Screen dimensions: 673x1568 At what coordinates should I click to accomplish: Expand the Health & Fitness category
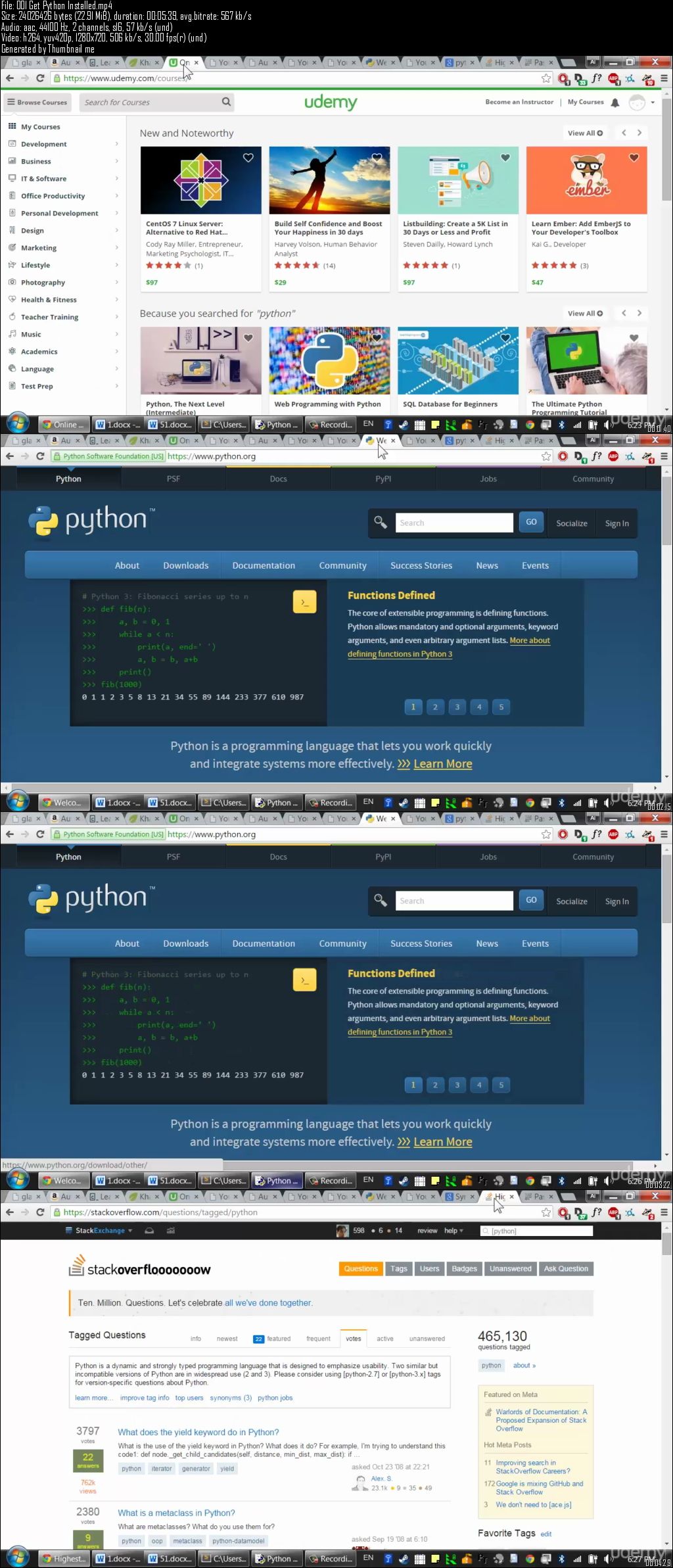tap(63, 299)
